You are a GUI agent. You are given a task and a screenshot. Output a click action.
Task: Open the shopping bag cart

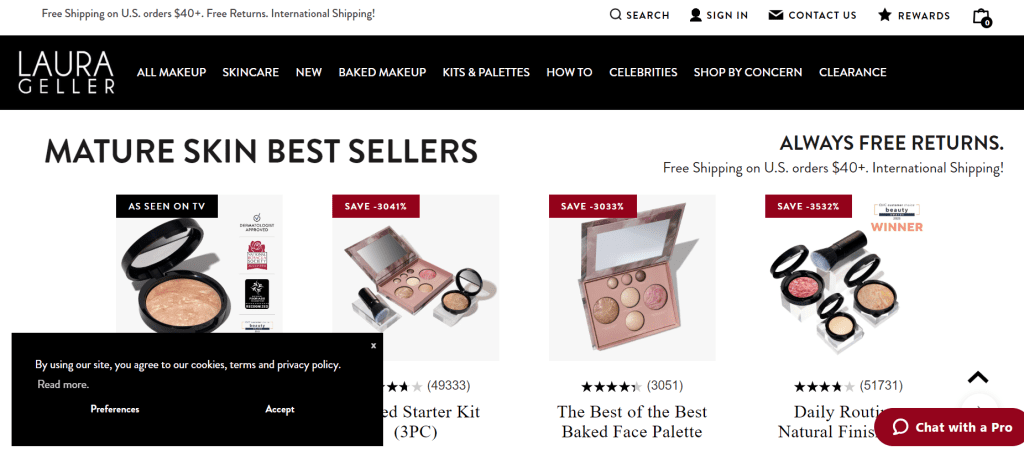click(x=981, y=16)
